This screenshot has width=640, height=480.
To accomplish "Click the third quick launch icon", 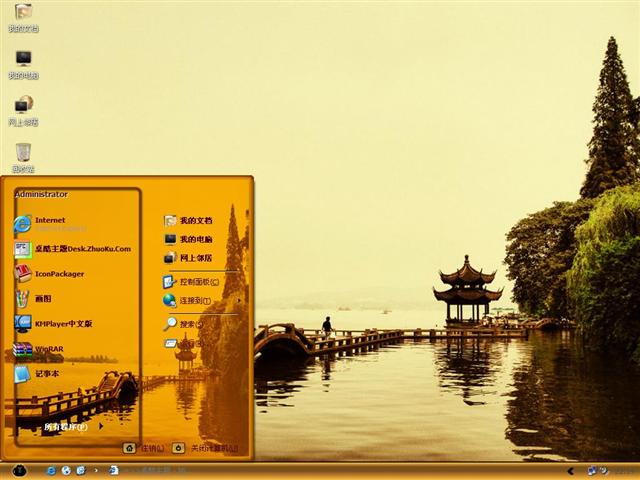I will point(81,471).
